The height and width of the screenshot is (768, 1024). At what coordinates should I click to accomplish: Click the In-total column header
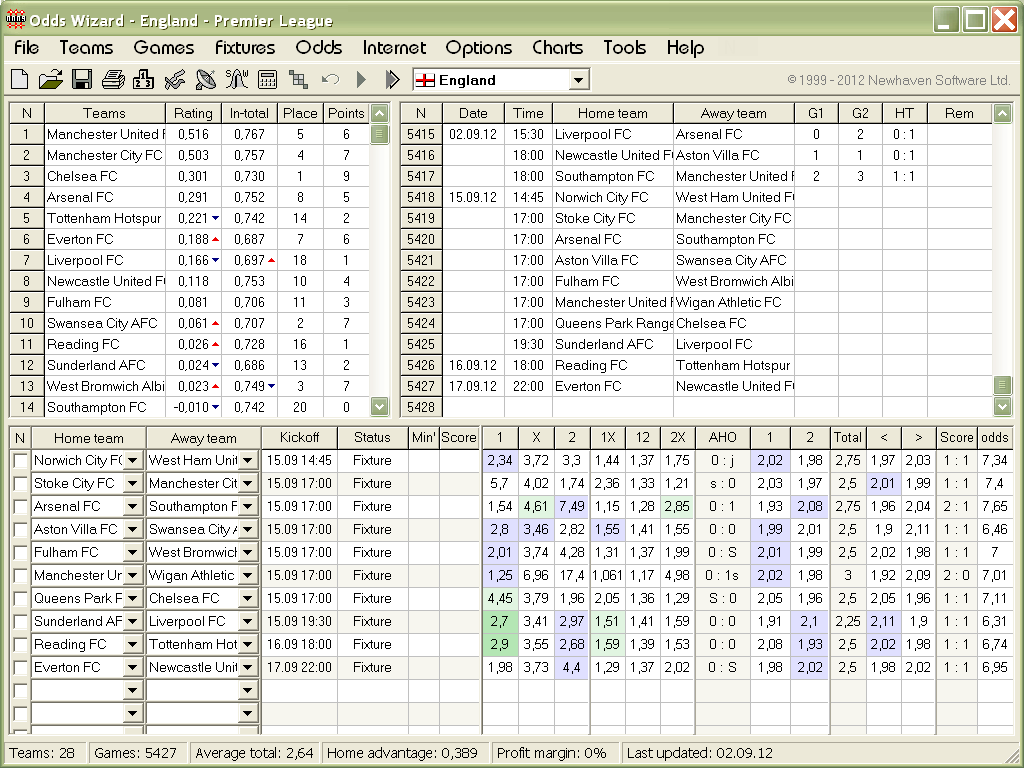coord(249,113)
